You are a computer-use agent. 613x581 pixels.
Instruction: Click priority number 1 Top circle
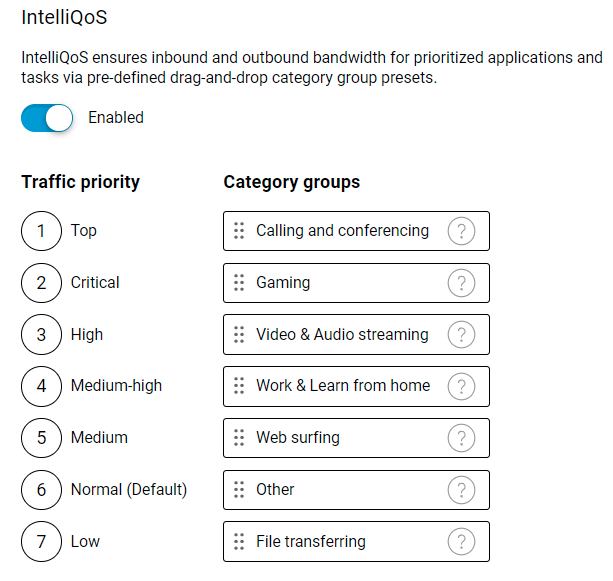click(x=41, y=231)
